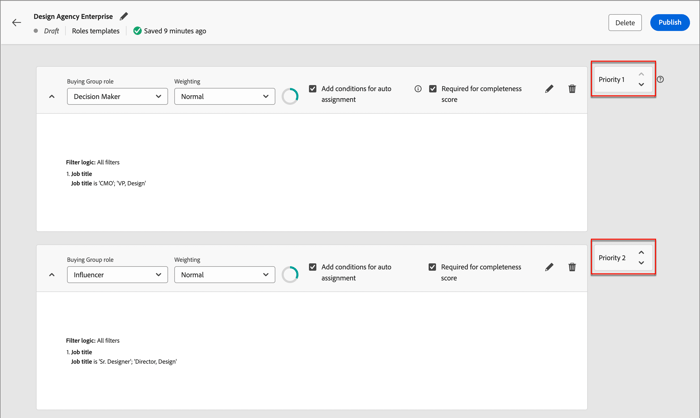Open the Influencer Weighting dropdown
The image size is (700, 418).
pyautogui.click(x=224, y=275)
